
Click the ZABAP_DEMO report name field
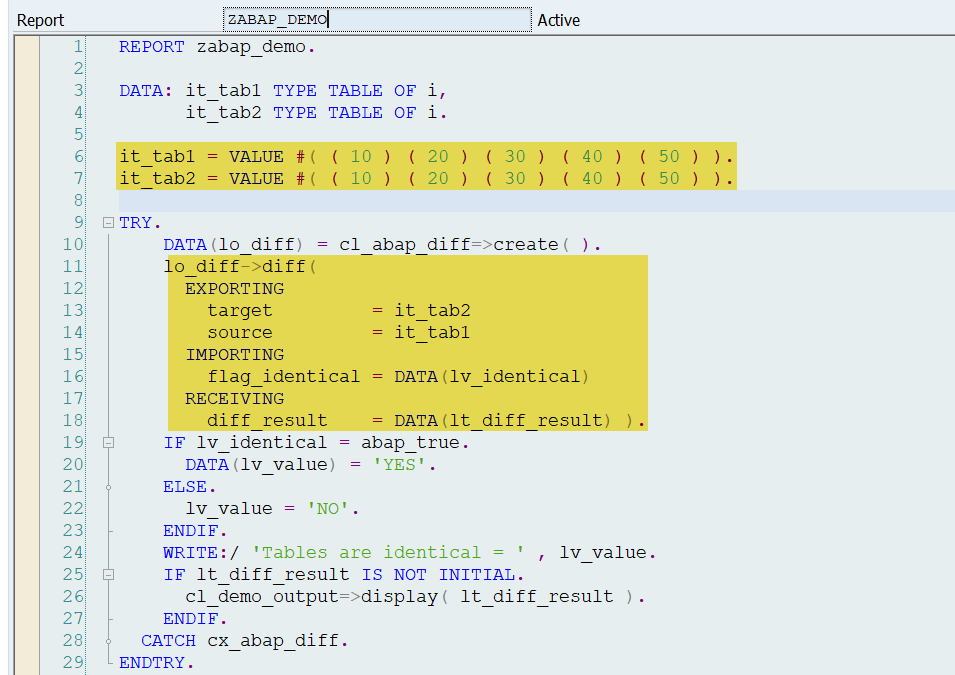click(376, 19)
